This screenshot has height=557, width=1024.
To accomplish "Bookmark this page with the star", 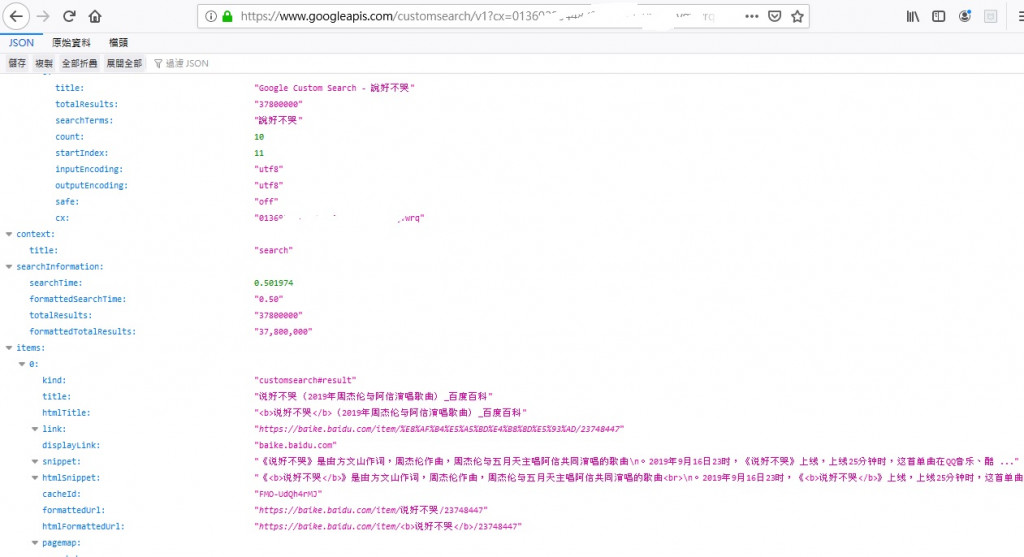I will 797,16.
